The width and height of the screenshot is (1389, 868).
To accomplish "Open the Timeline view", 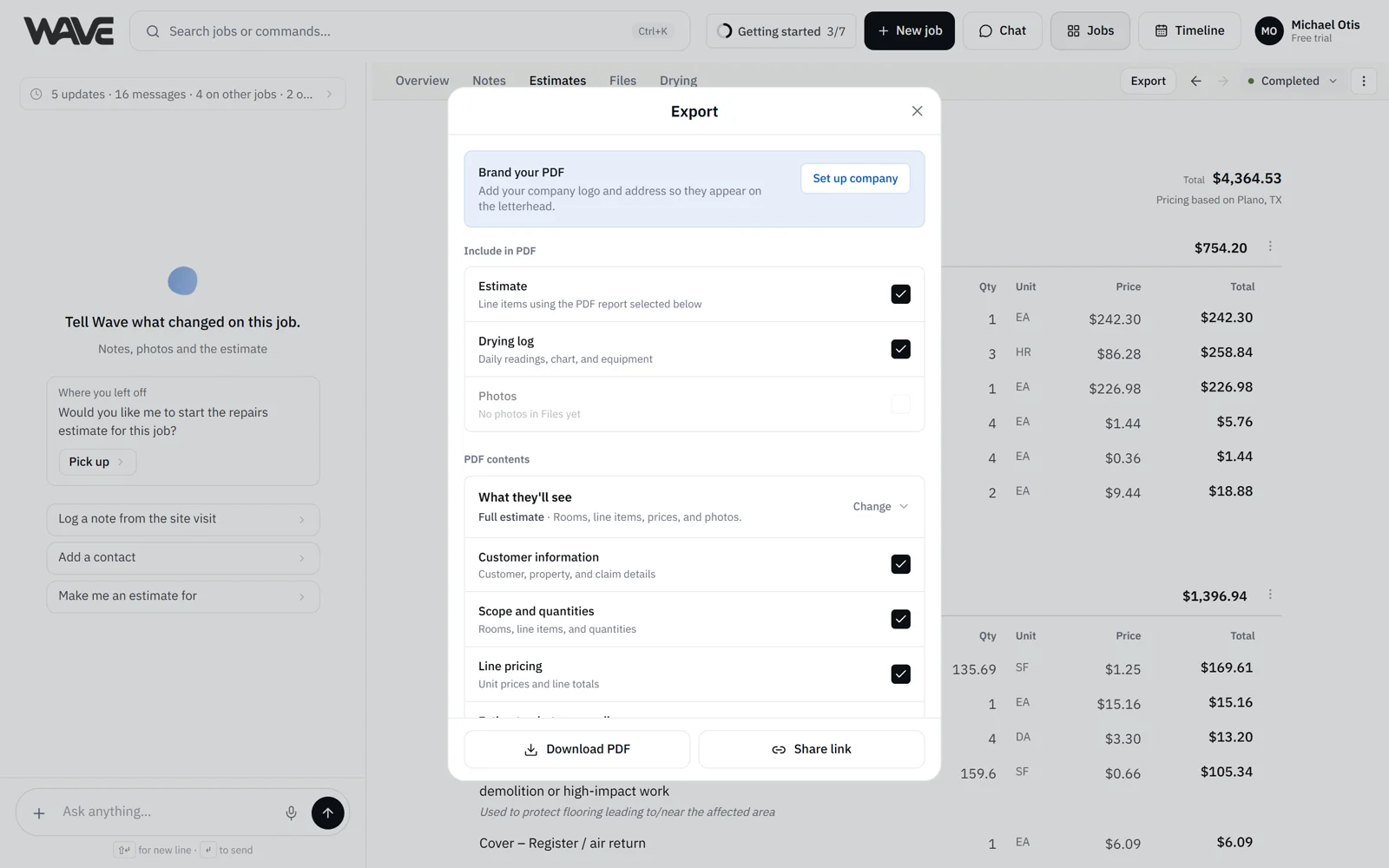I will point(1188,31).
